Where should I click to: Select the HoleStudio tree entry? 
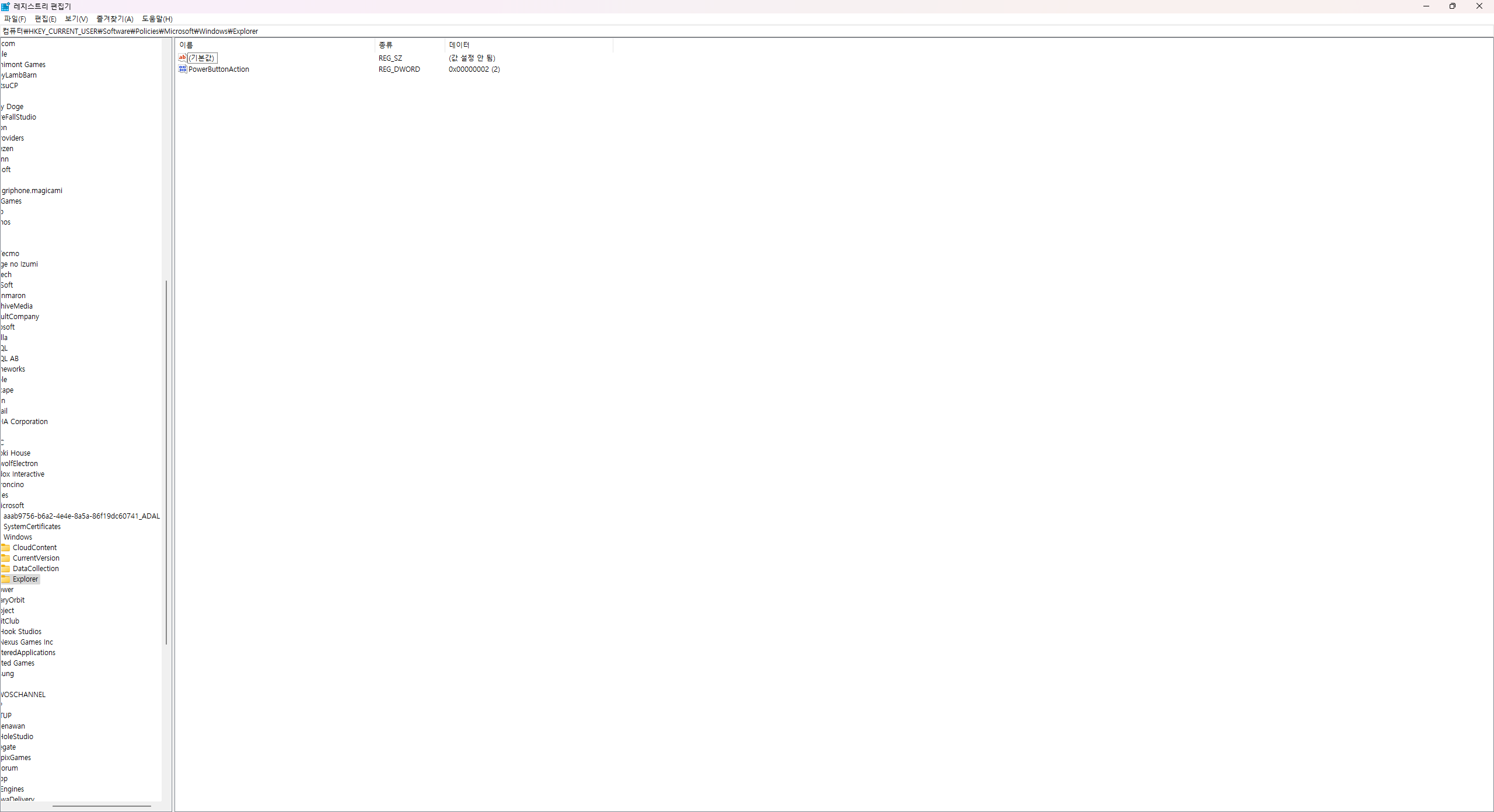[x=17, y=736]
